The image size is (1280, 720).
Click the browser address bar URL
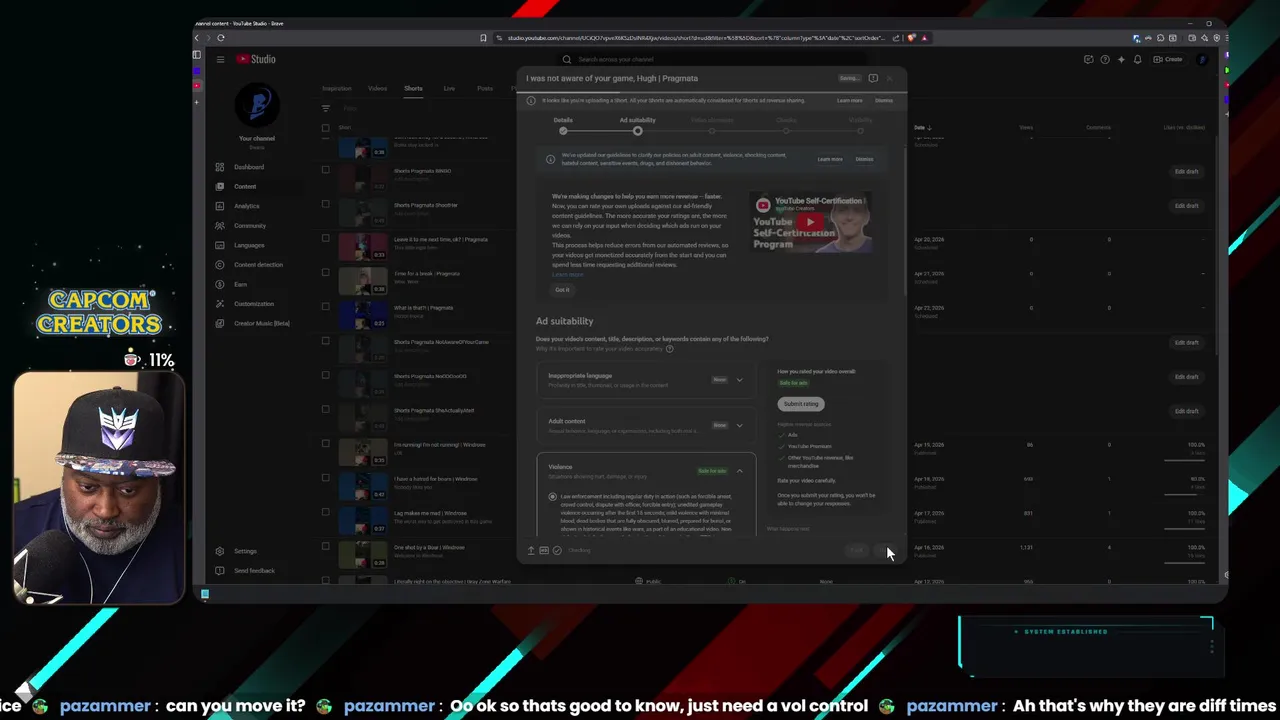(695, 38)
